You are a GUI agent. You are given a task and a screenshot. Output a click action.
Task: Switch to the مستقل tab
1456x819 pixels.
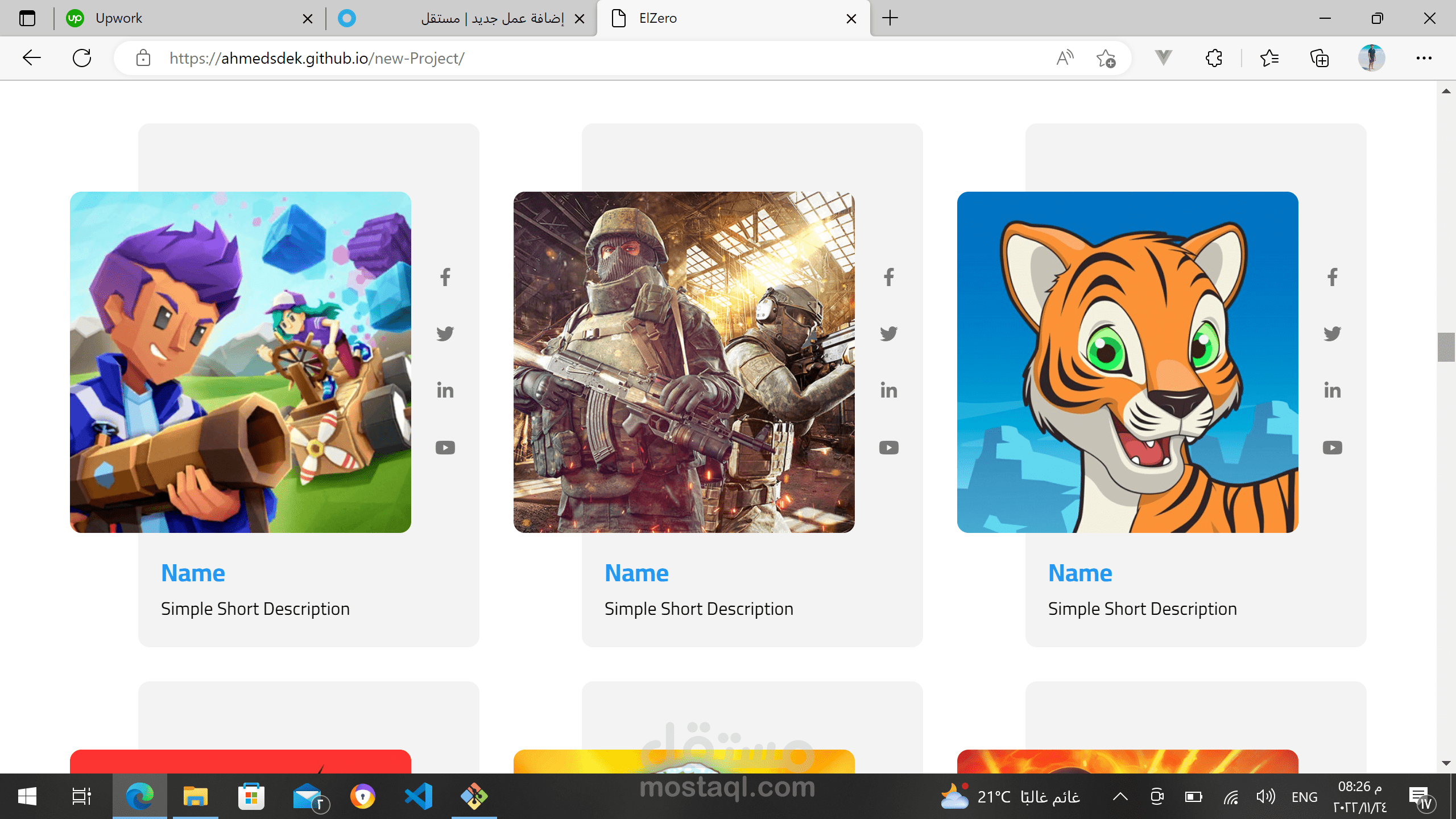tap(455, 18)
